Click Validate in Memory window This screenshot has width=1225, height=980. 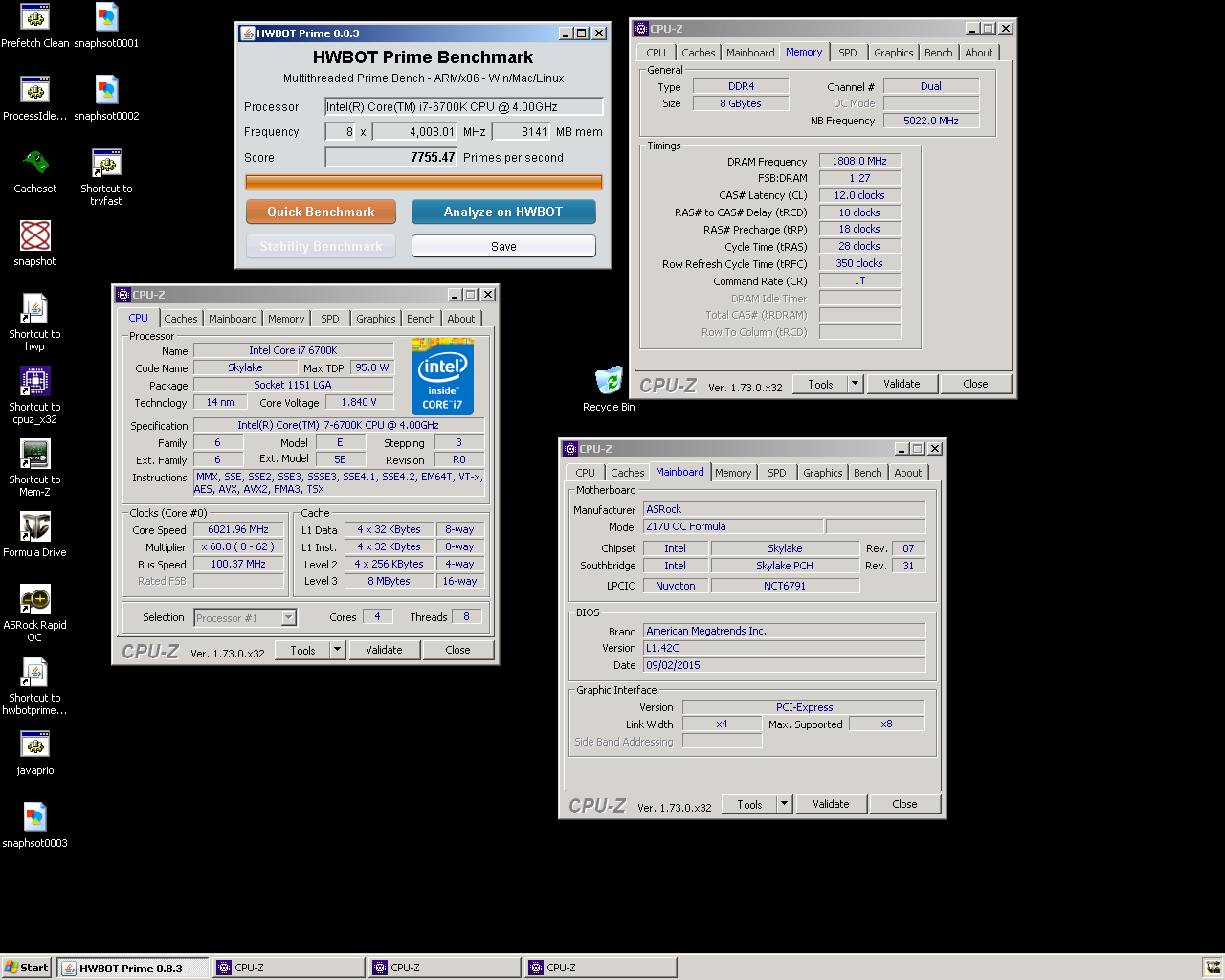[902, 384]
